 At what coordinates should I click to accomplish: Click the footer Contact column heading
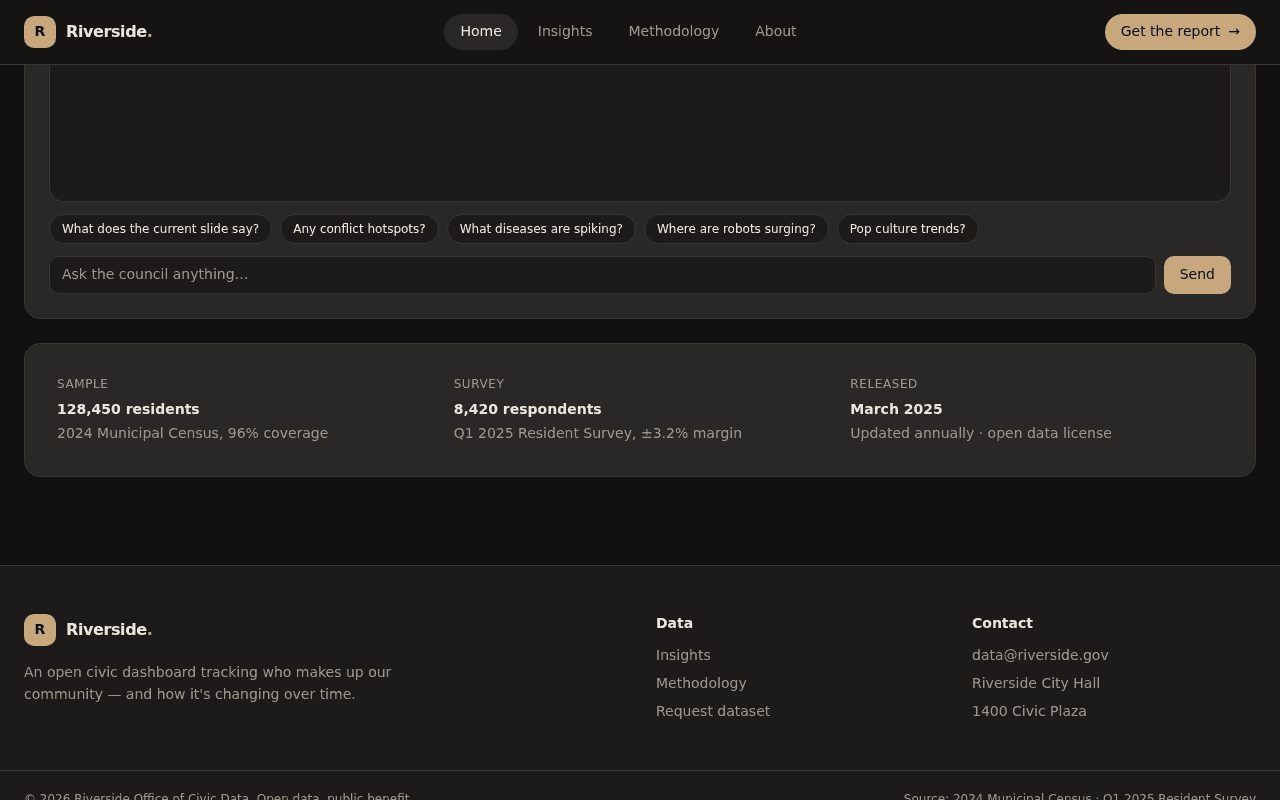click(x=1002, y=623)
